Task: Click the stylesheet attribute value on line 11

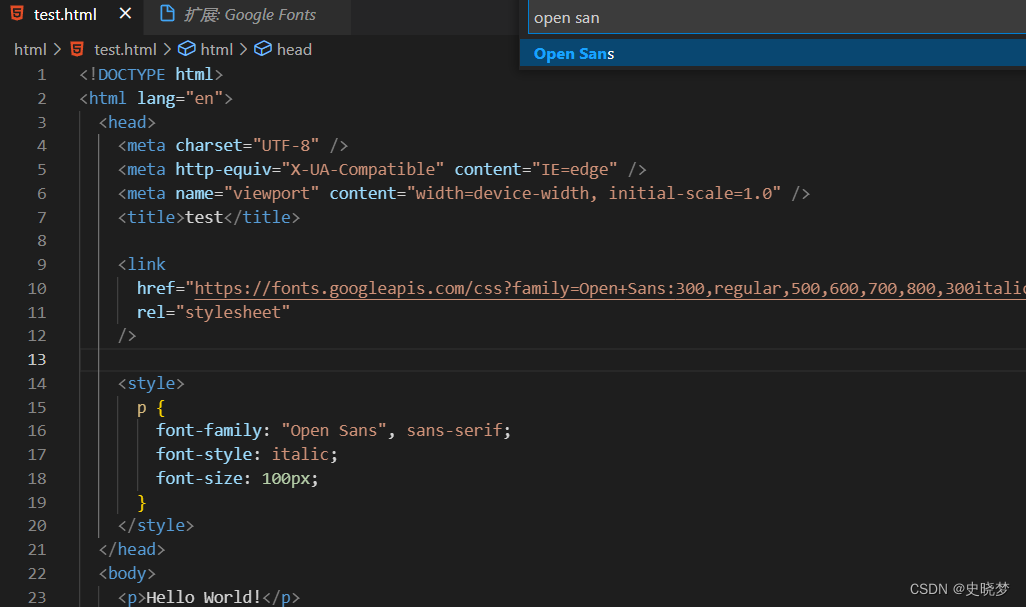Action: [x=235, y=311]
